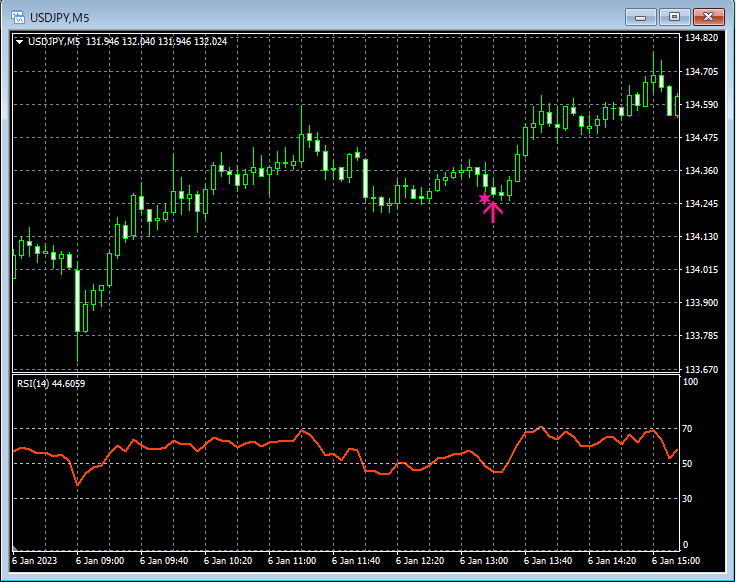This screenshot has width=737, height=582.
Task: Click the 134.820 label on price axis
Action: pos(703,38)
